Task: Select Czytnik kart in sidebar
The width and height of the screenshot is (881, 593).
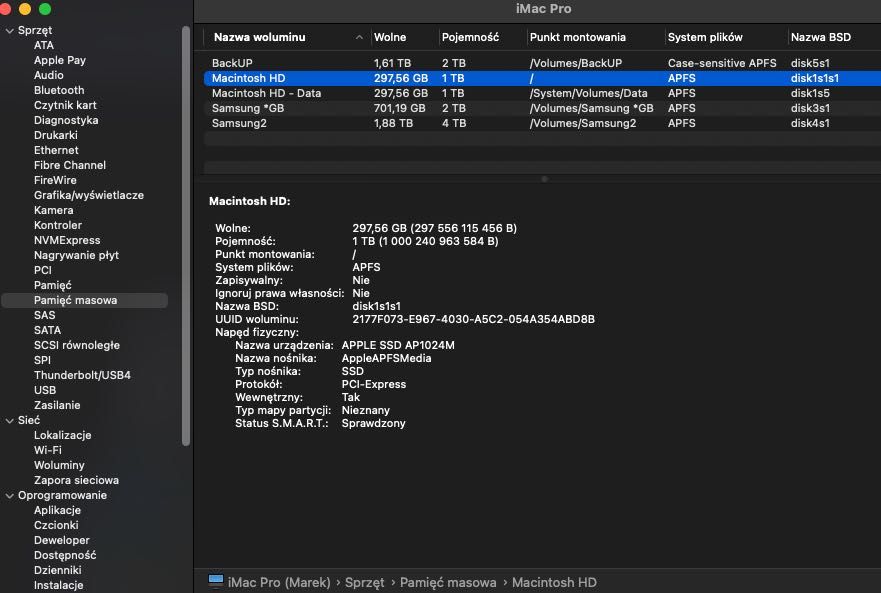Action: [65, 105]
